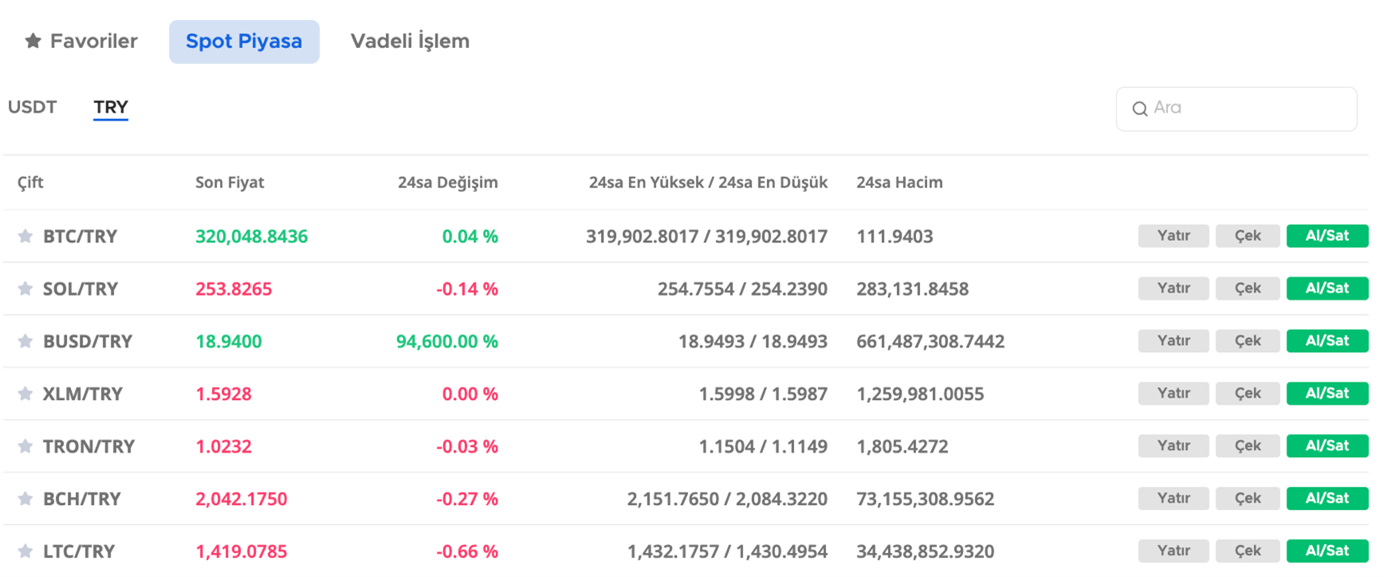Viewport: 1384px width, 577px height.
Task: Toggle BUSD/TRY as a favorite pair
Action: (x=25, y=341)
